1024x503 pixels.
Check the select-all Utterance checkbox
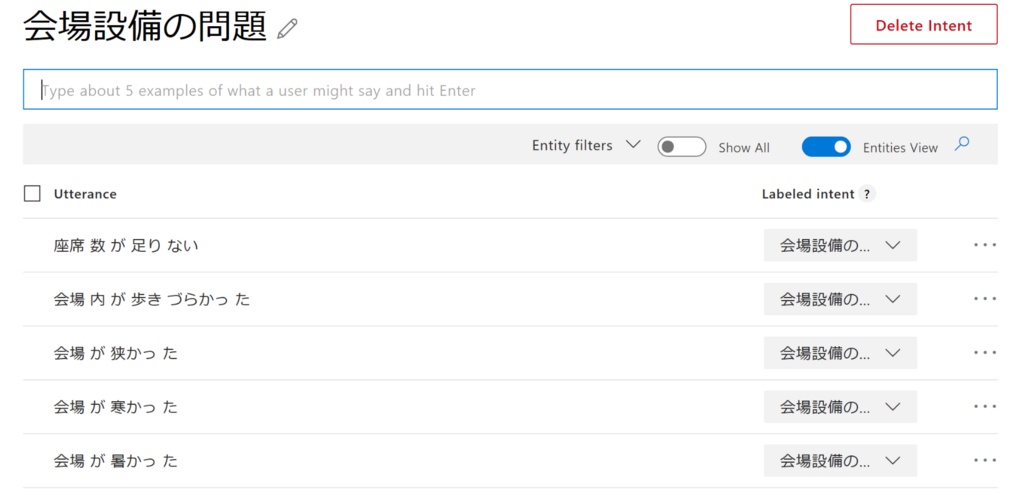(x=32, y=194)
